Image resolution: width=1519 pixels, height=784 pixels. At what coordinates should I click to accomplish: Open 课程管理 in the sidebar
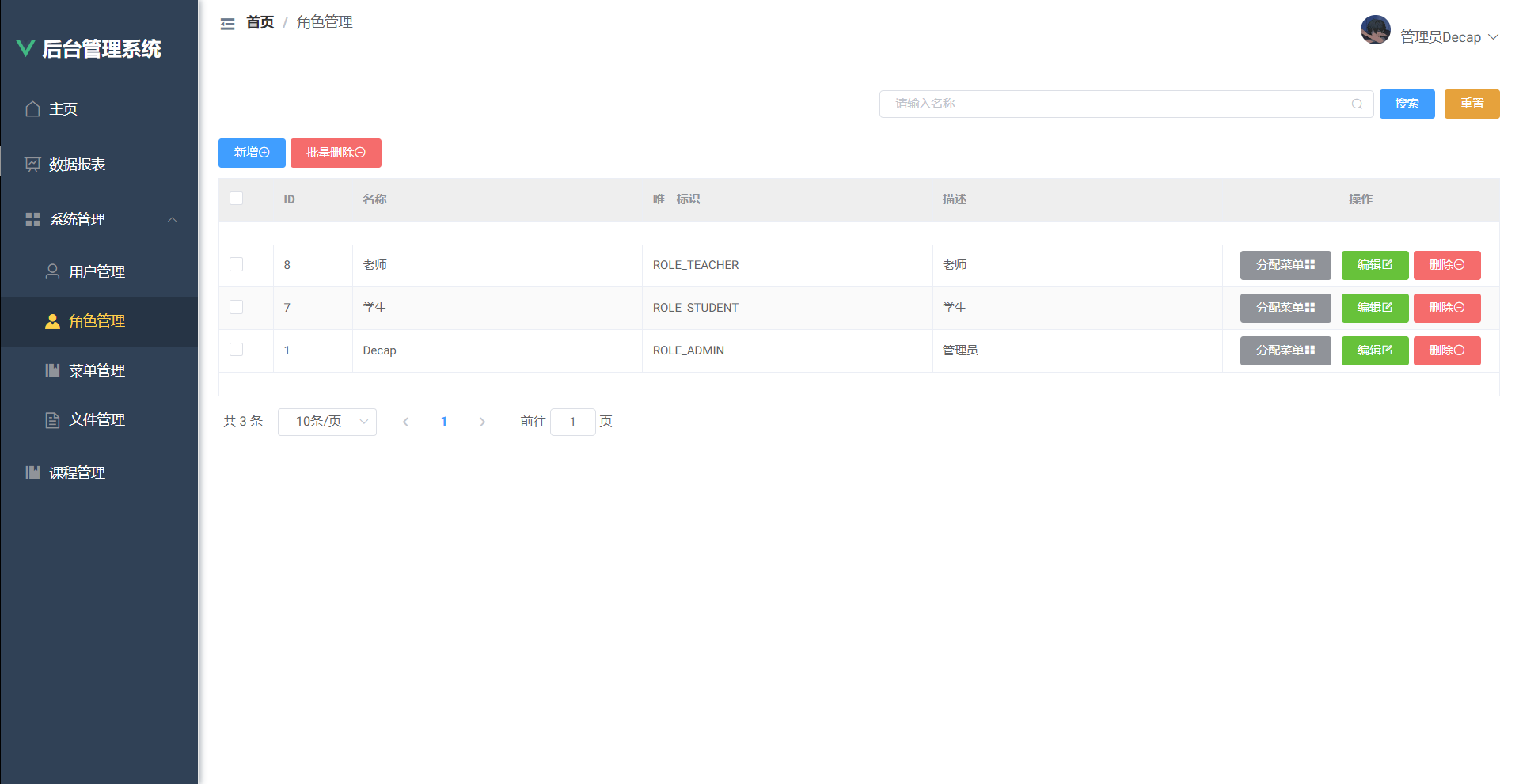tap(99, 472)
